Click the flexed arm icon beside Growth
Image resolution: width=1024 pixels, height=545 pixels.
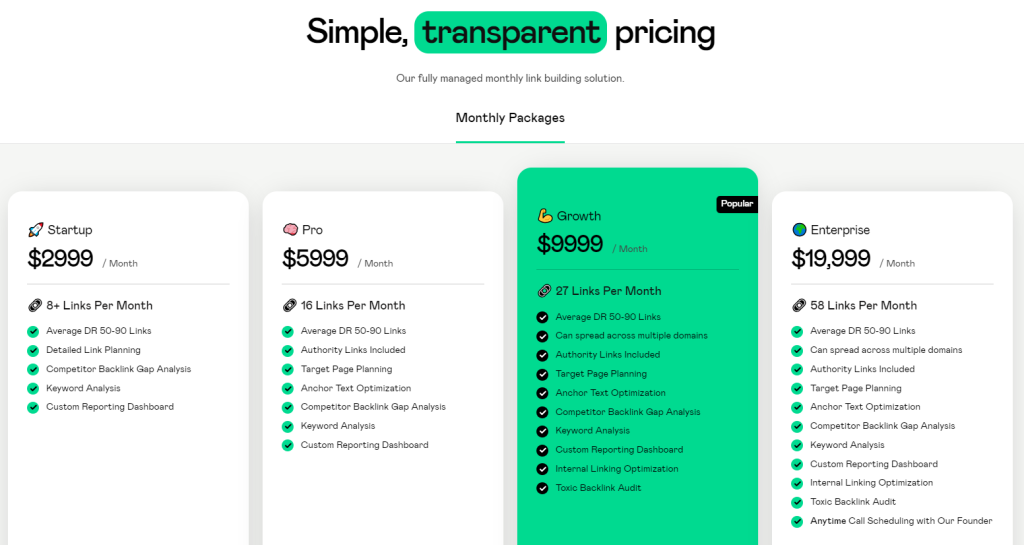coord(545,216)
